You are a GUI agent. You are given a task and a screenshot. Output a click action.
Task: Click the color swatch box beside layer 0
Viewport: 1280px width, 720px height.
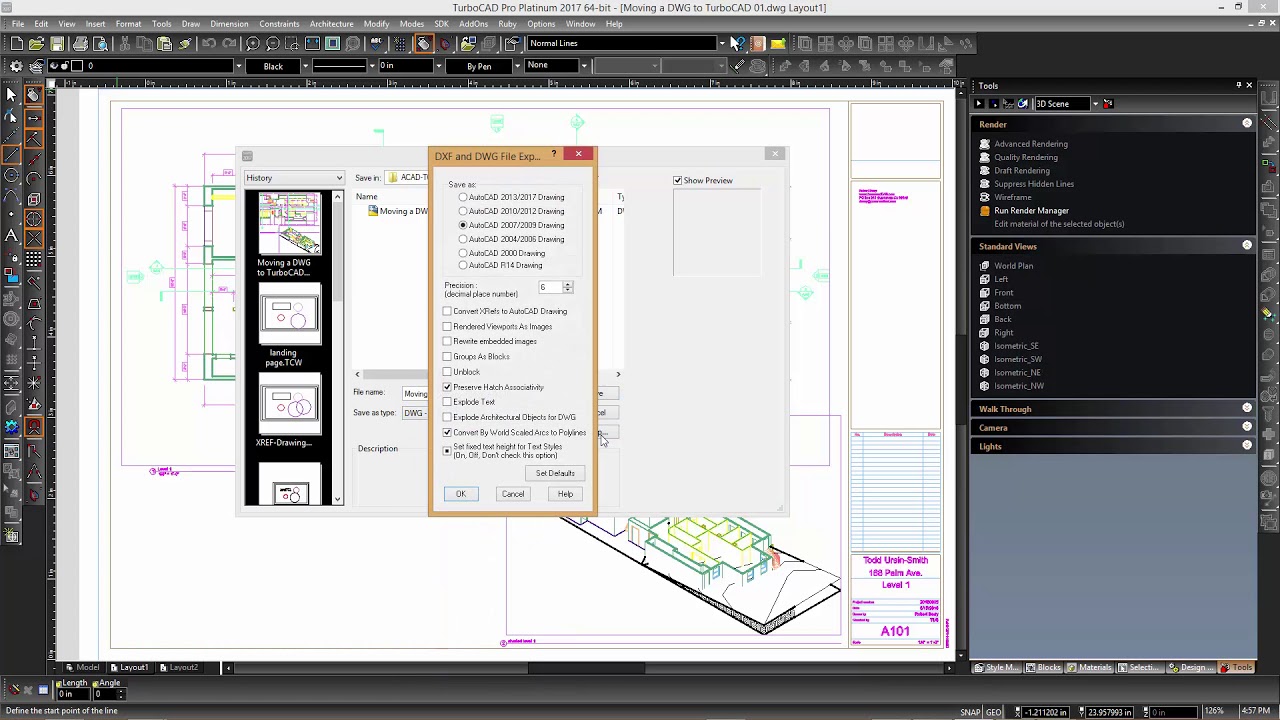coord(79,66)
